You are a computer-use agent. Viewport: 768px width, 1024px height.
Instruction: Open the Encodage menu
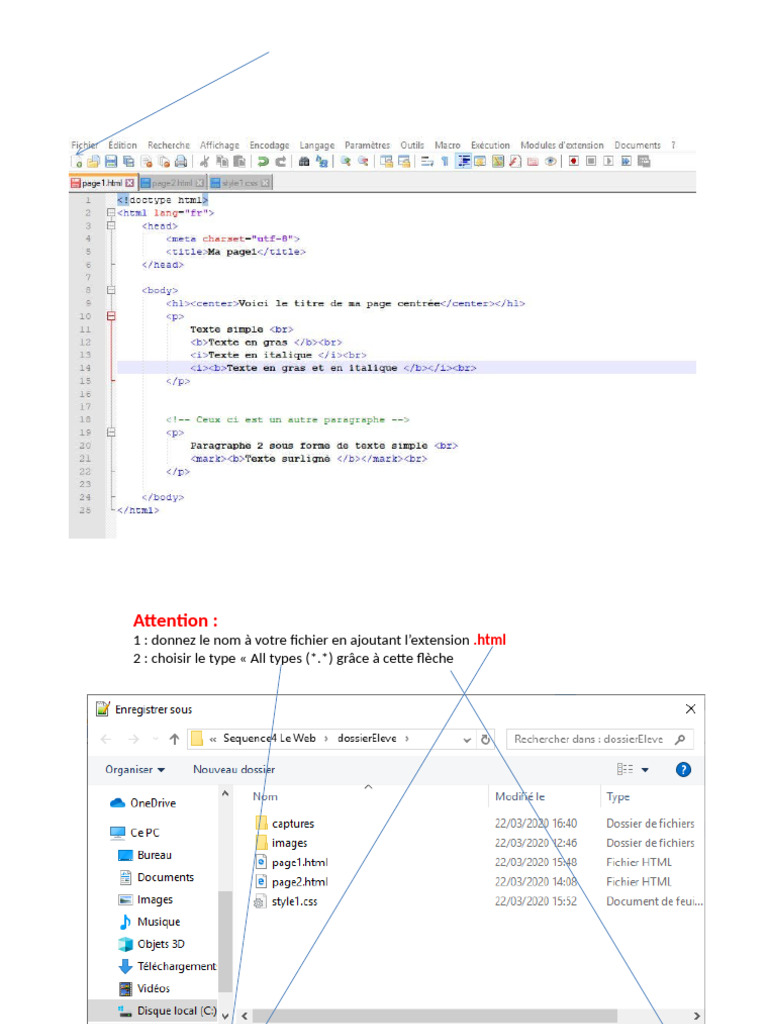pos(269,145)
